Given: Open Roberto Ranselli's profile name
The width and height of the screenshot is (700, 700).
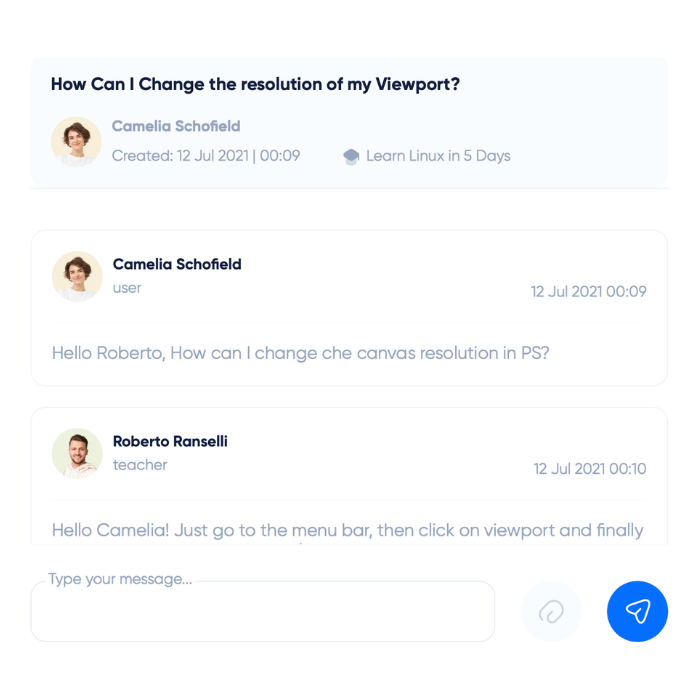Looking at the screenshot, I should (x=170, y=442).
